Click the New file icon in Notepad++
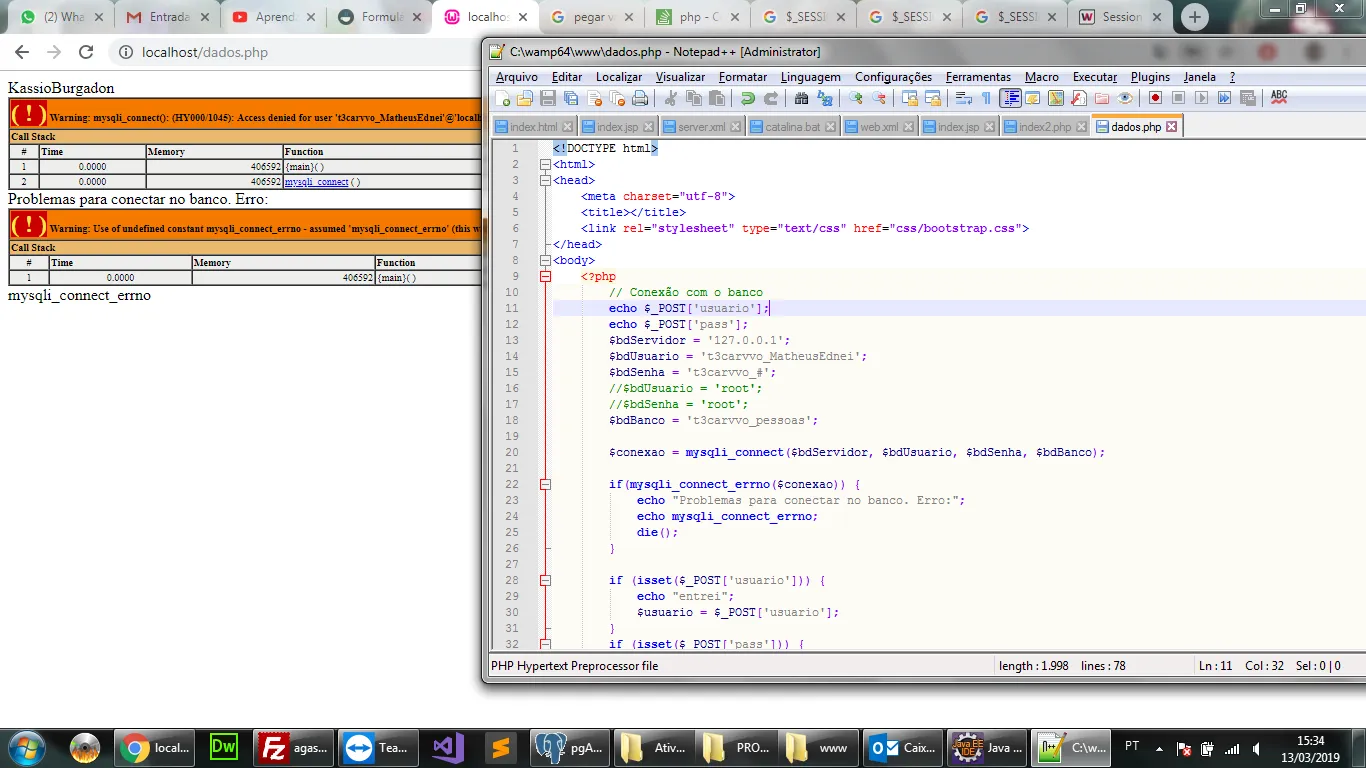 [x=503, y=98]
